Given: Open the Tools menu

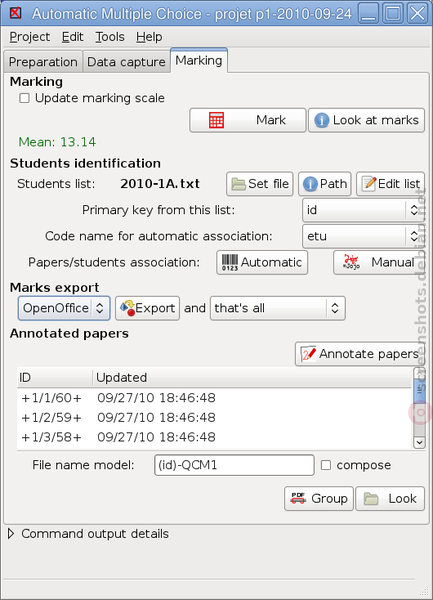Looking at the screenshot, I should coord(110,37).
